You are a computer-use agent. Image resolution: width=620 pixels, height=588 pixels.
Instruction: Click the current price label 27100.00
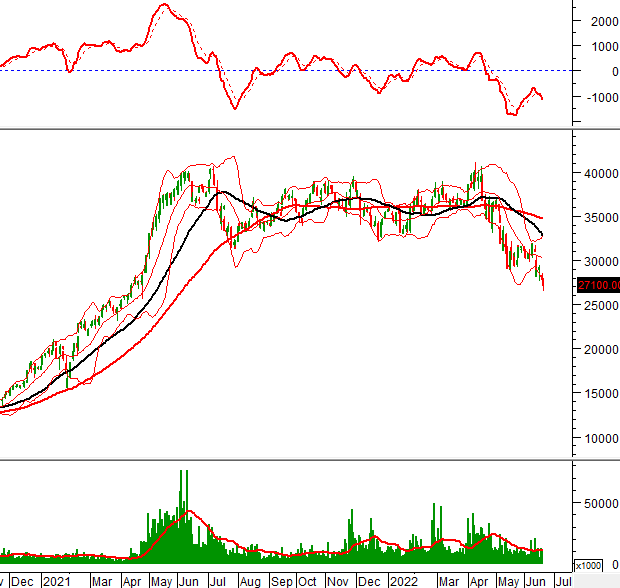(x=598, y=285)
